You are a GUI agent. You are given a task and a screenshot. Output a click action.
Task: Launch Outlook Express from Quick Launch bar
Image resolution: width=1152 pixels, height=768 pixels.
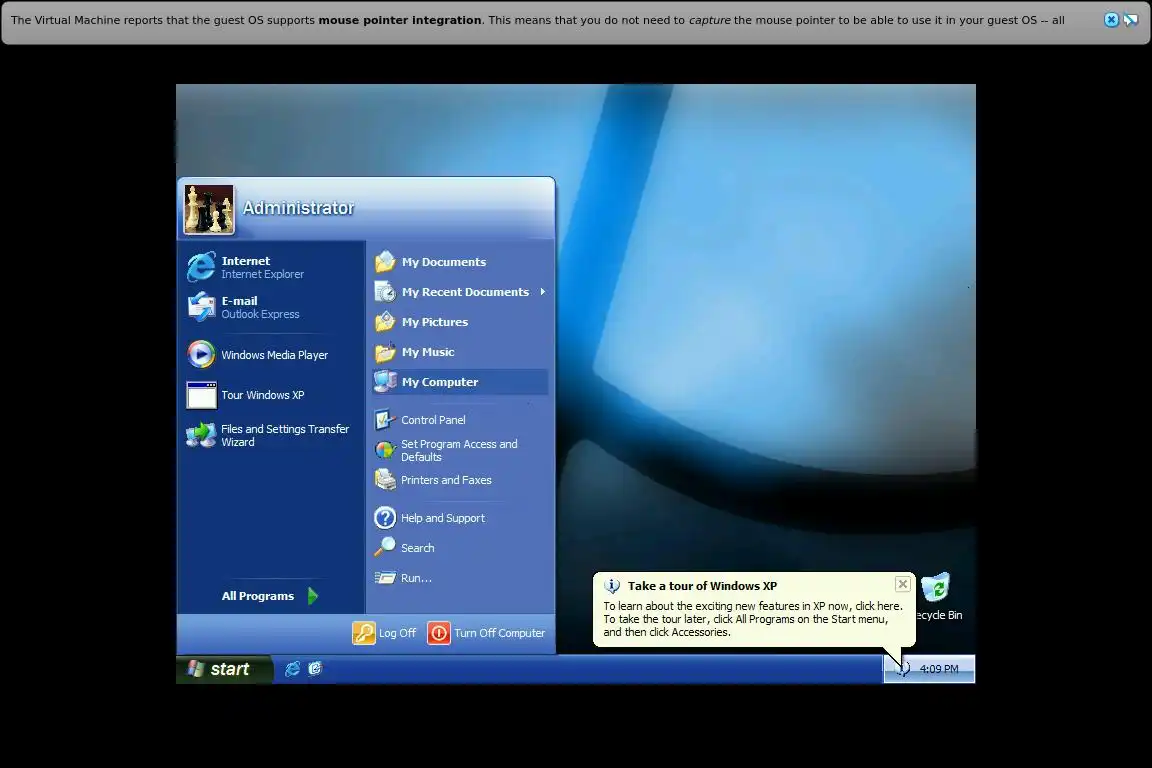click(x=315, y=669)
